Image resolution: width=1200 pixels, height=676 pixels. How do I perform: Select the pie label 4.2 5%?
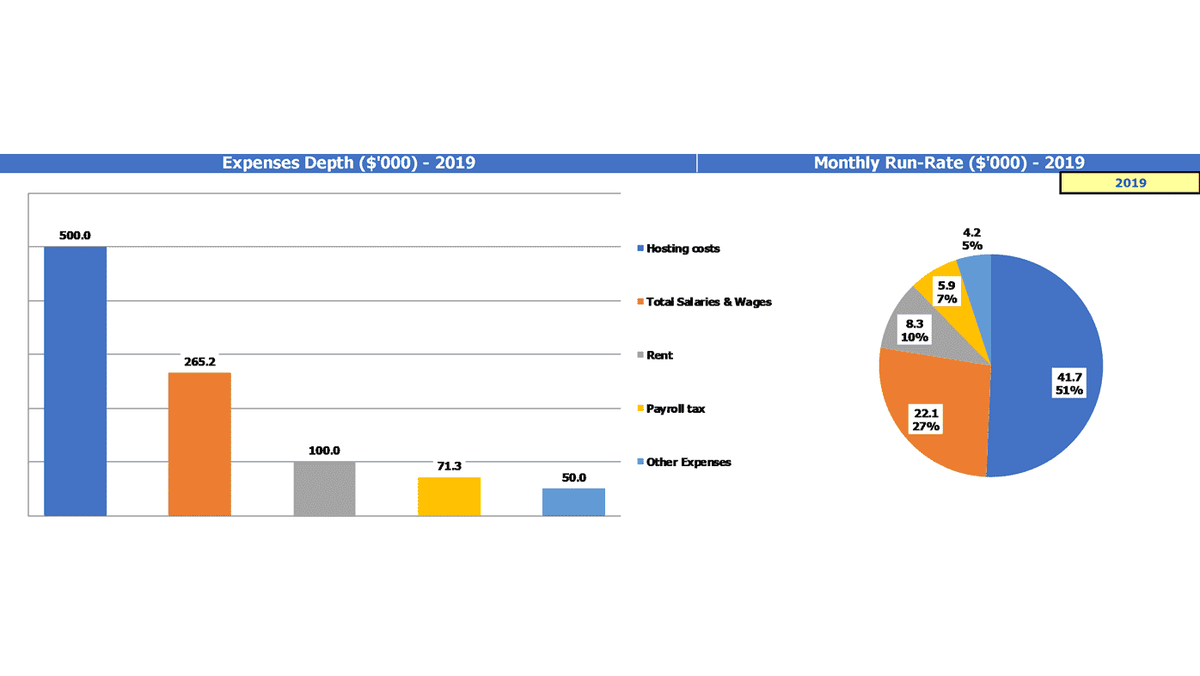(x=972, y=238)
